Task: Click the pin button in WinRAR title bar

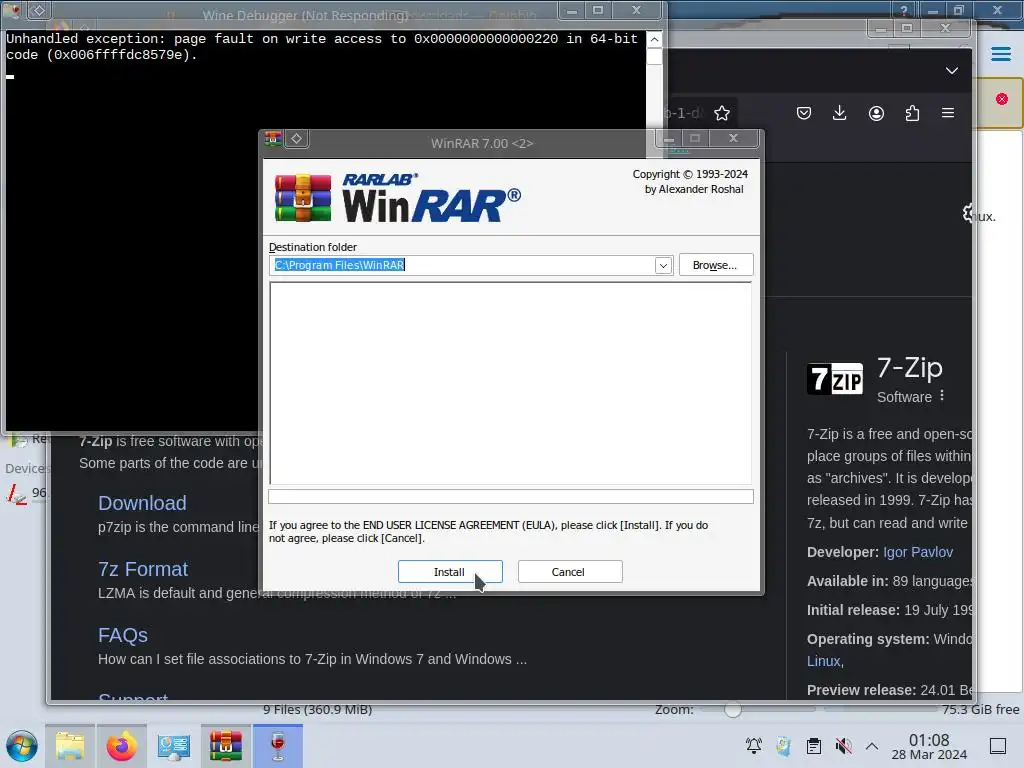Action: pyautogui.click(x=296, y=138)
